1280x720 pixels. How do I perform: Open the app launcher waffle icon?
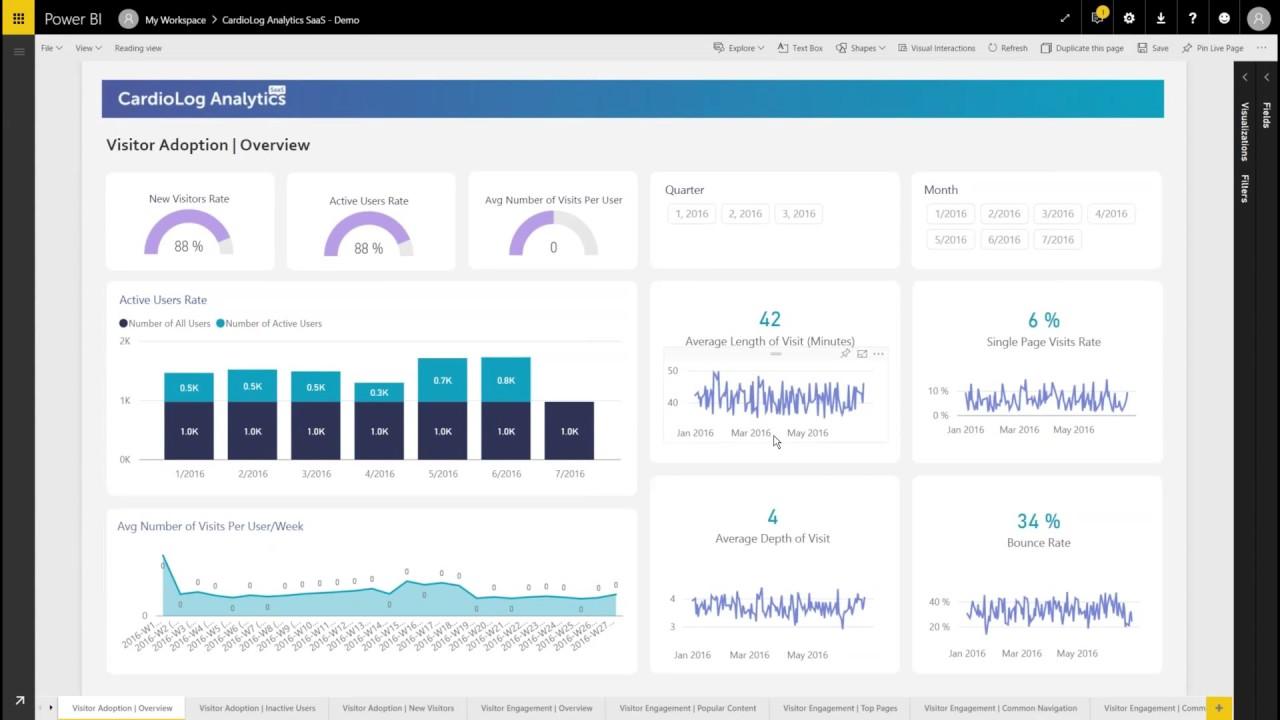pos(17,18)
